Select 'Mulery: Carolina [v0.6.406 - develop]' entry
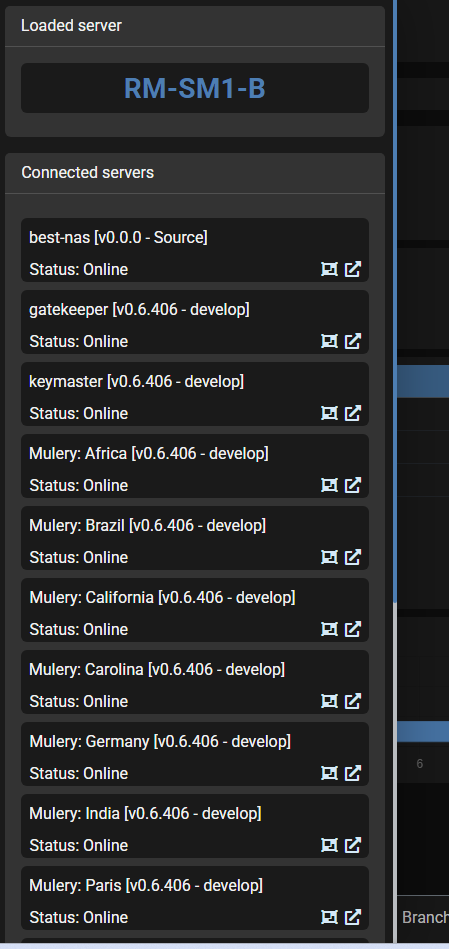The width and height of the screenshot is (449, 949). coord(157,670)
